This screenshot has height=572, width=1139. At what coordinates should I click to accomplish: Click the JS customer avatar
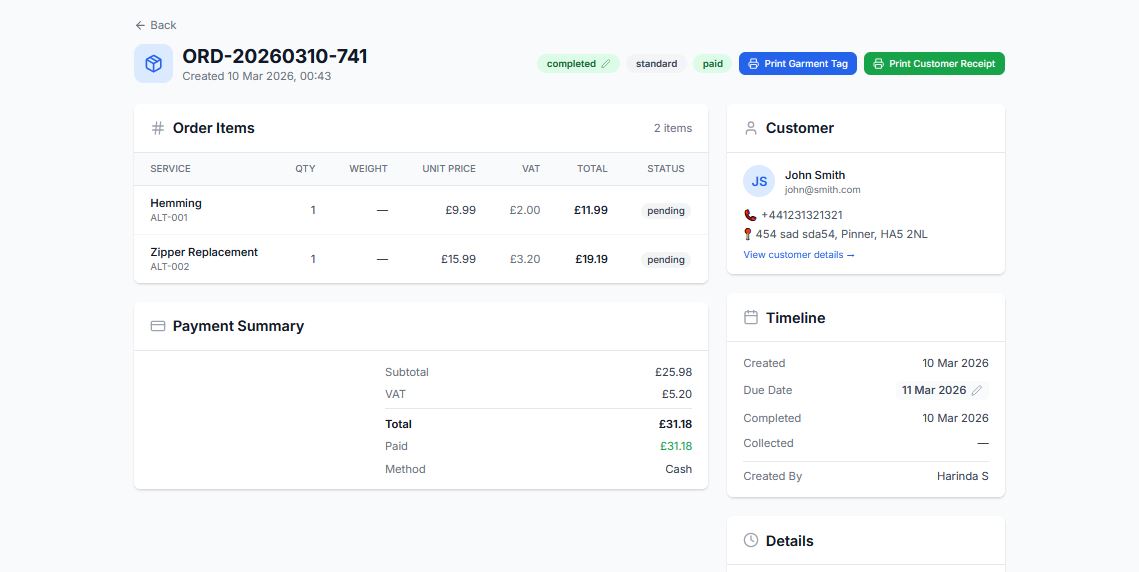tap(758, 181)
